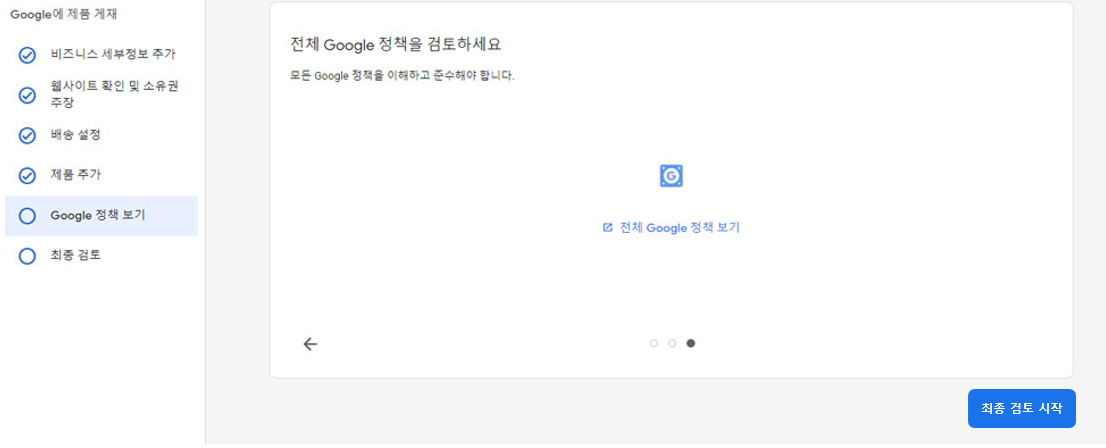Viewport: 1106px width, 448px height.
Task: Click the checkmark icon next to 웹사이트 확인 및 소유권 주장
Action: (28, 95)
